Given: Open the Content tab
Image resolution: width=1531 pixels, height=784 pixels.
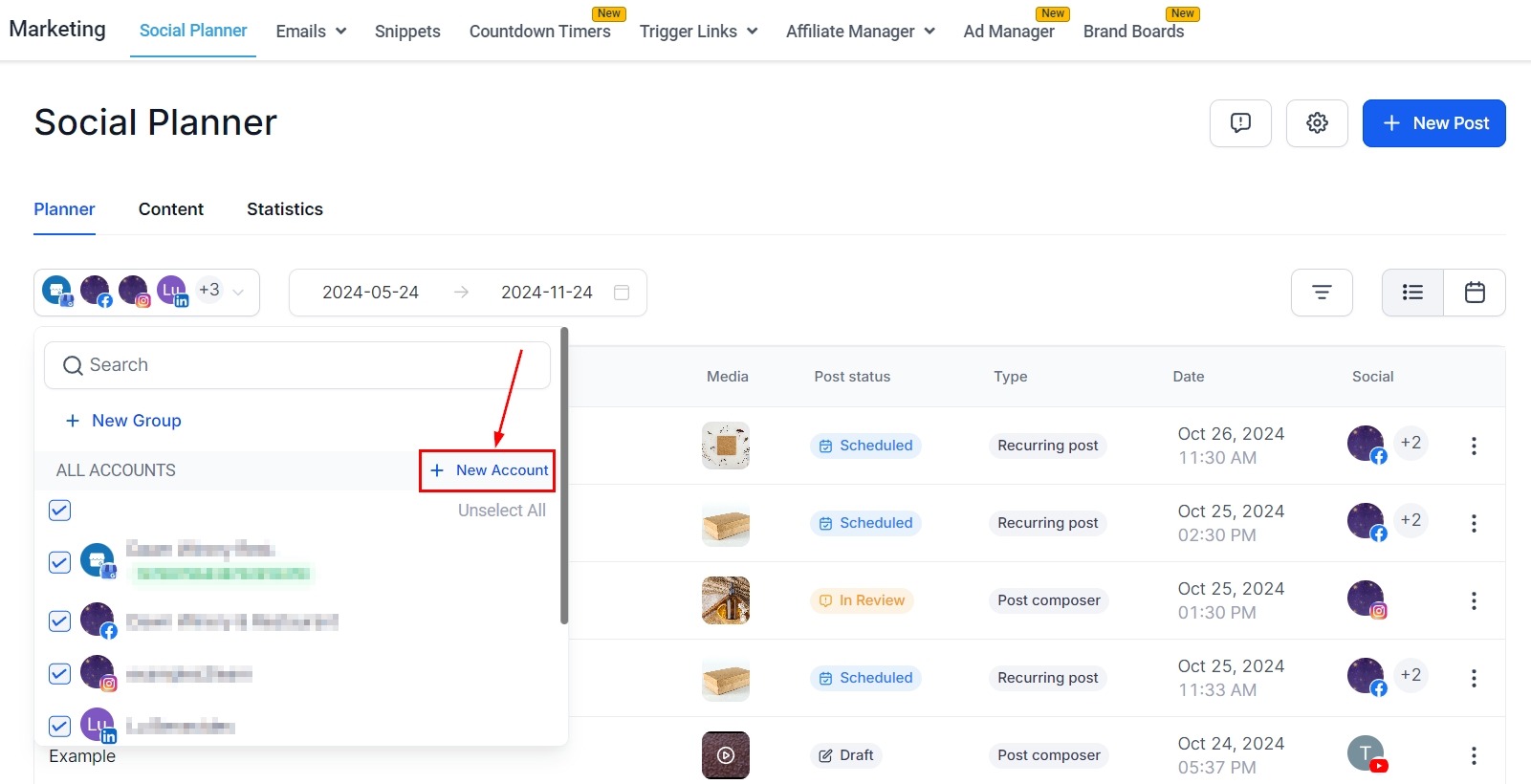Looking at the screenshot, I should (171, 209).
